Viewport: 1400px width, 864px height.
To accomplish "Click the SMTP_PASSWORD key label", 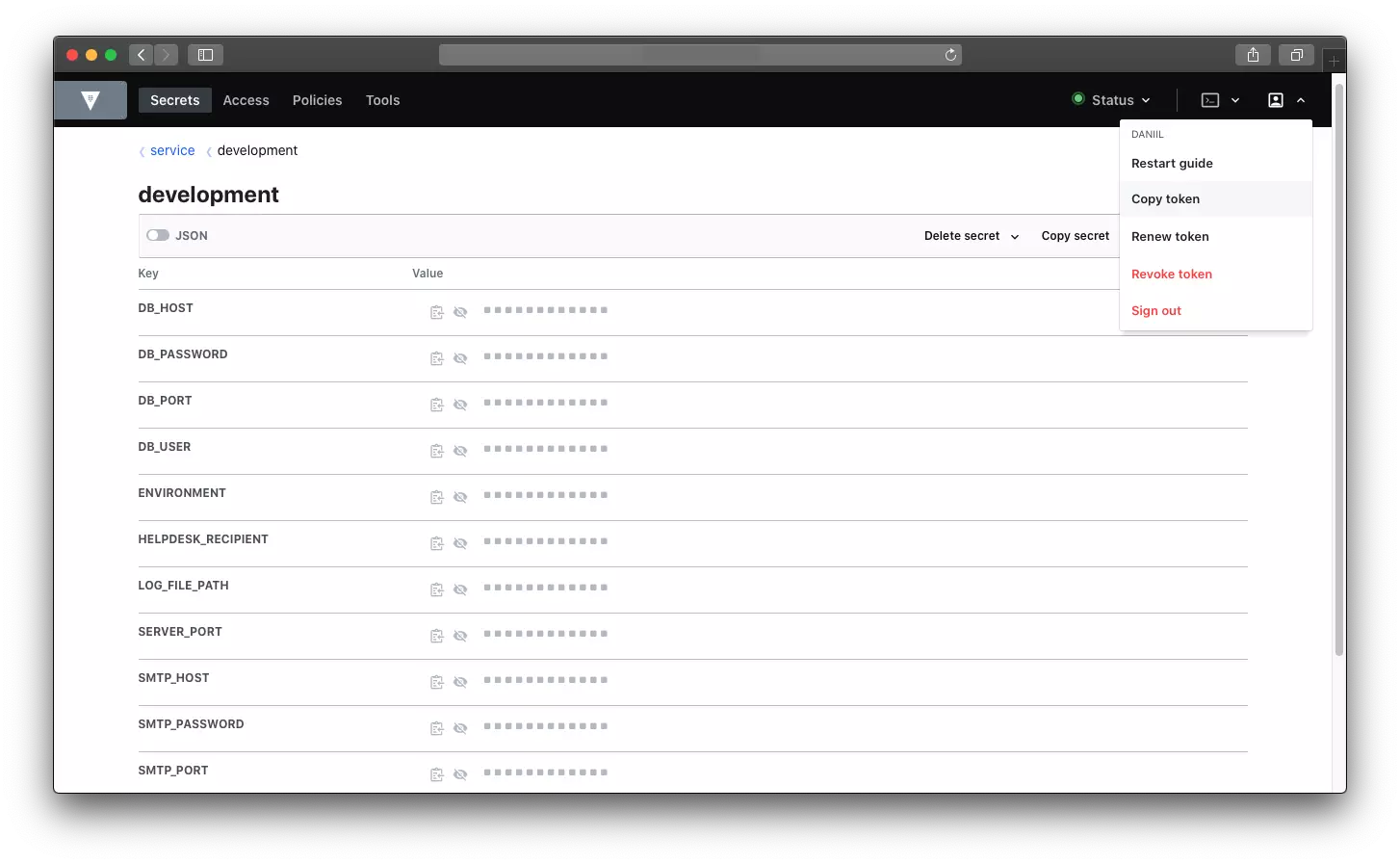I will tap(191, 724).
